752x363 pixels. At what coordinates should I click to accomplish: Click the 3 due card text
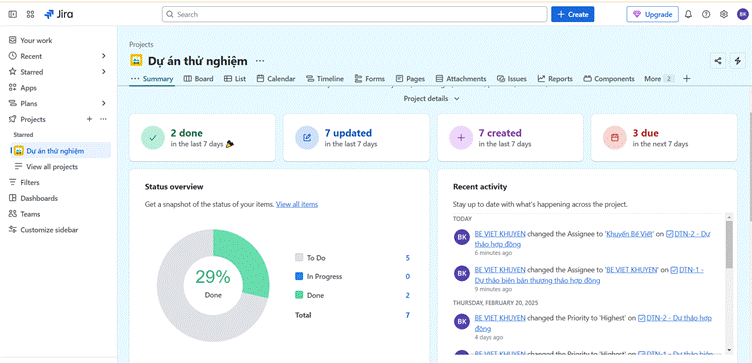point(645,133)
